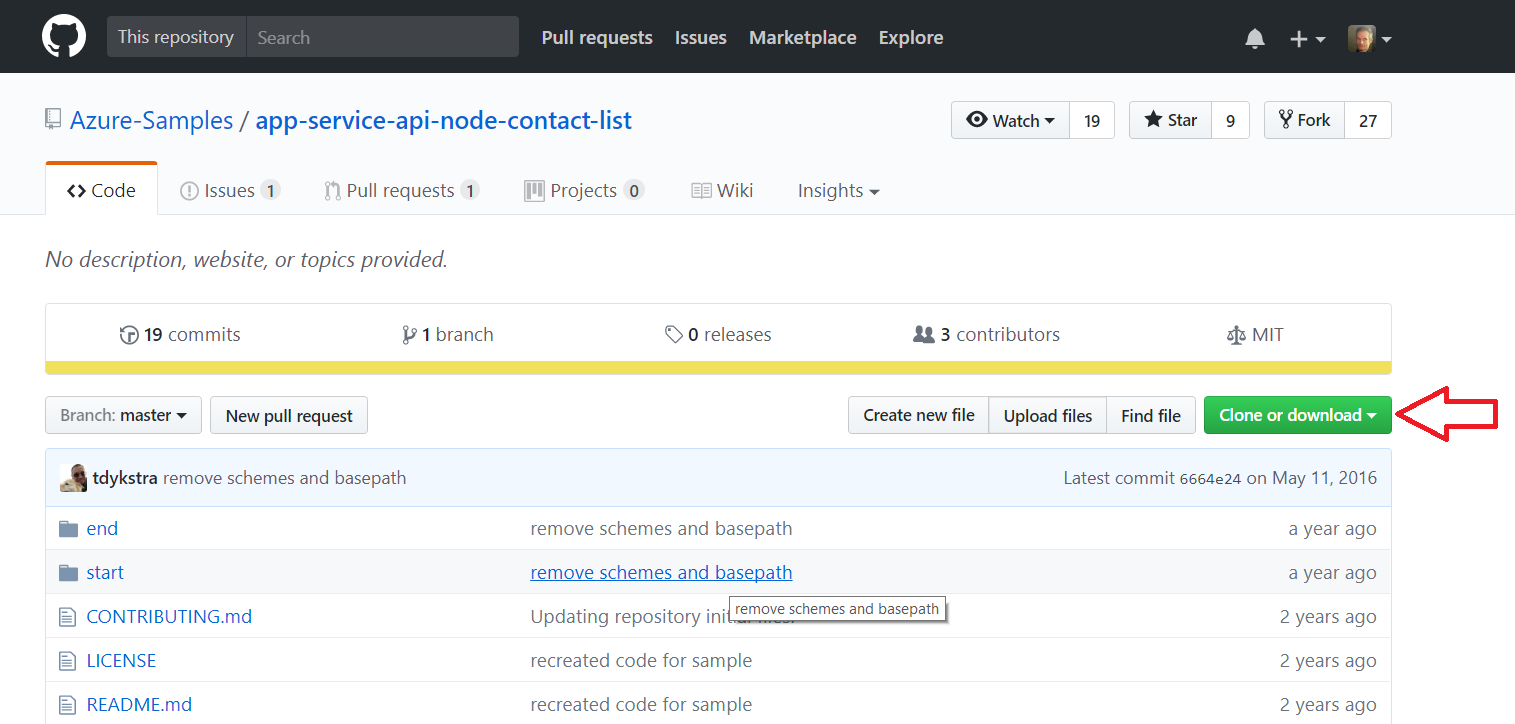View the 0 releases page
This screenshot has height=724, width=1515.
(x=718, y=334)
